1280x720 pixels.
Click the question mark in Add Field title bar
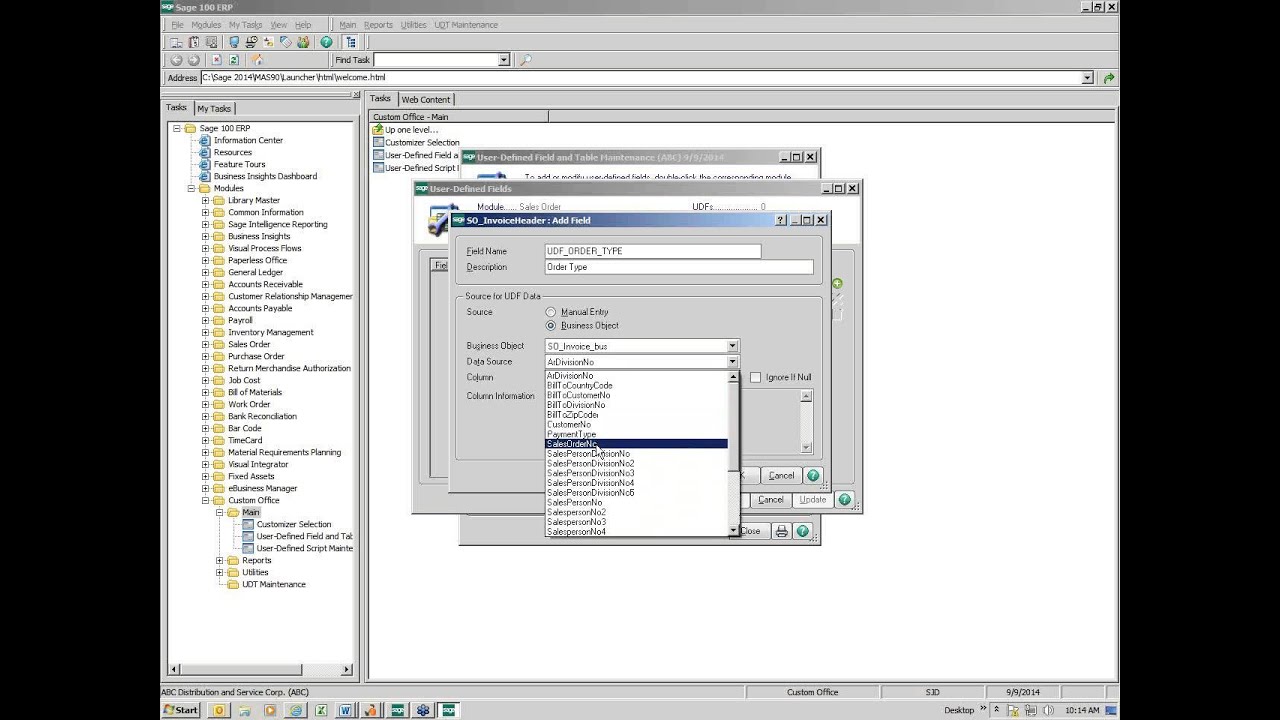tap(782, 220)
